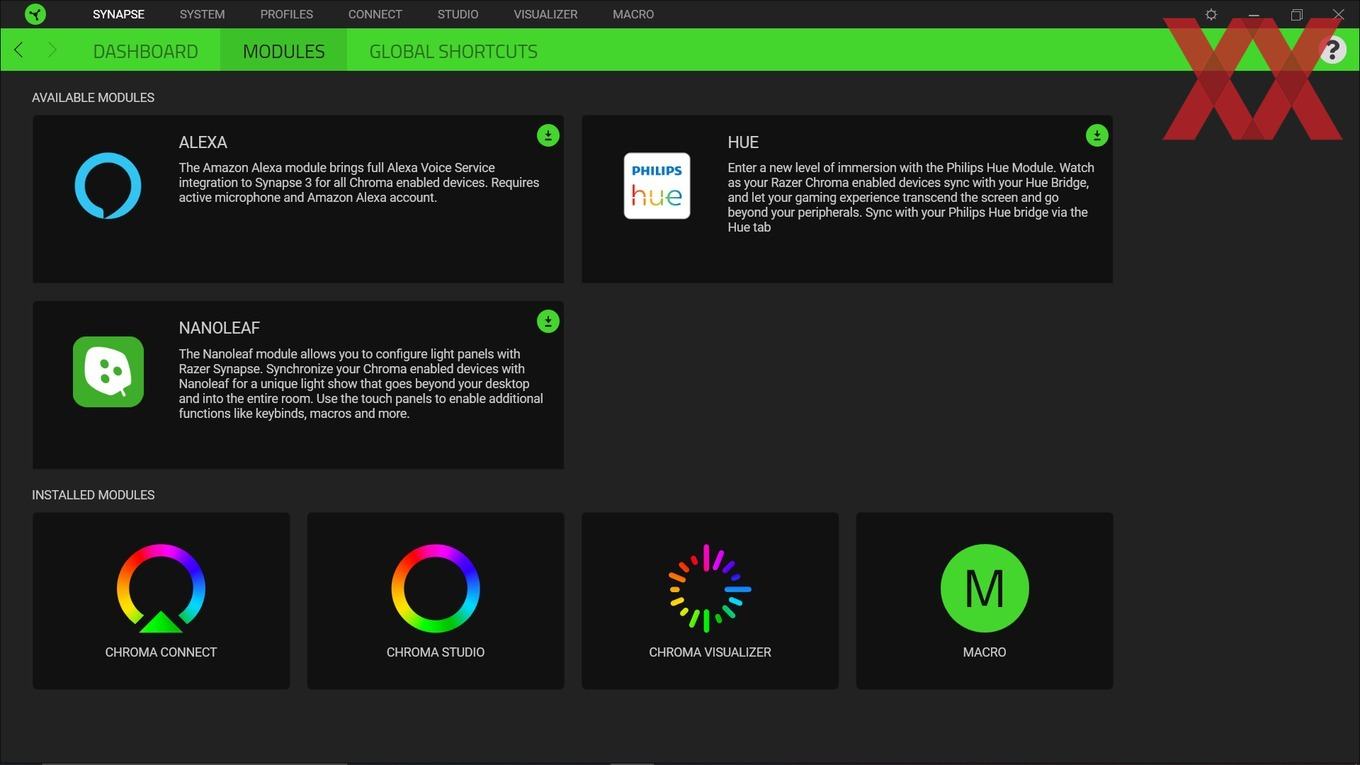The image size is (1360, 765).
Task: Click the Amazon Alexa ring logo
Action: pyautogui.click(x=108, y=186)
